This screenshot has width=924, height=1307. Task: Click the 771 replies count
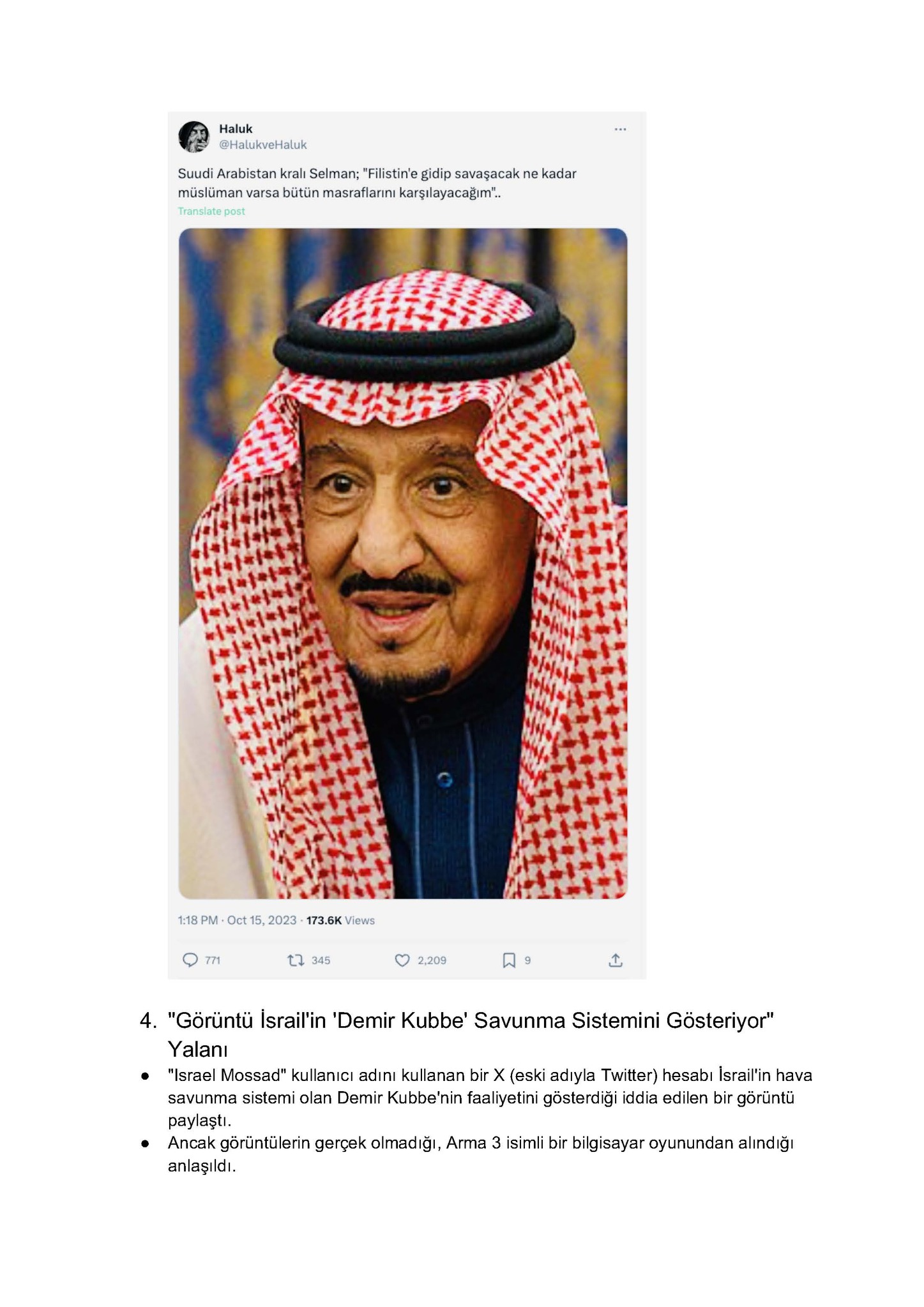(213, 960)
